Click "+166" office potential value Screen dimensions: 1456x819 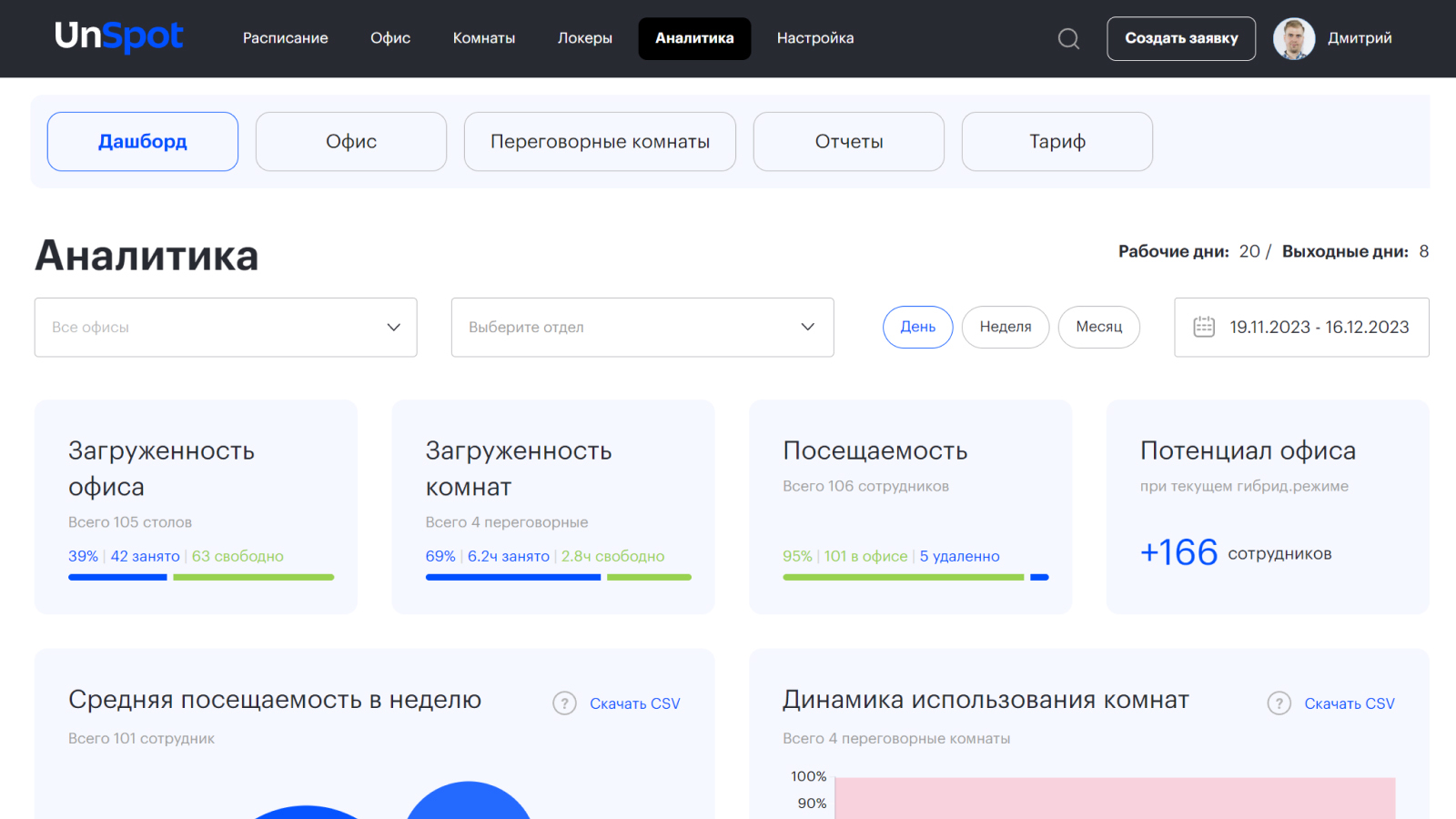1179,552
